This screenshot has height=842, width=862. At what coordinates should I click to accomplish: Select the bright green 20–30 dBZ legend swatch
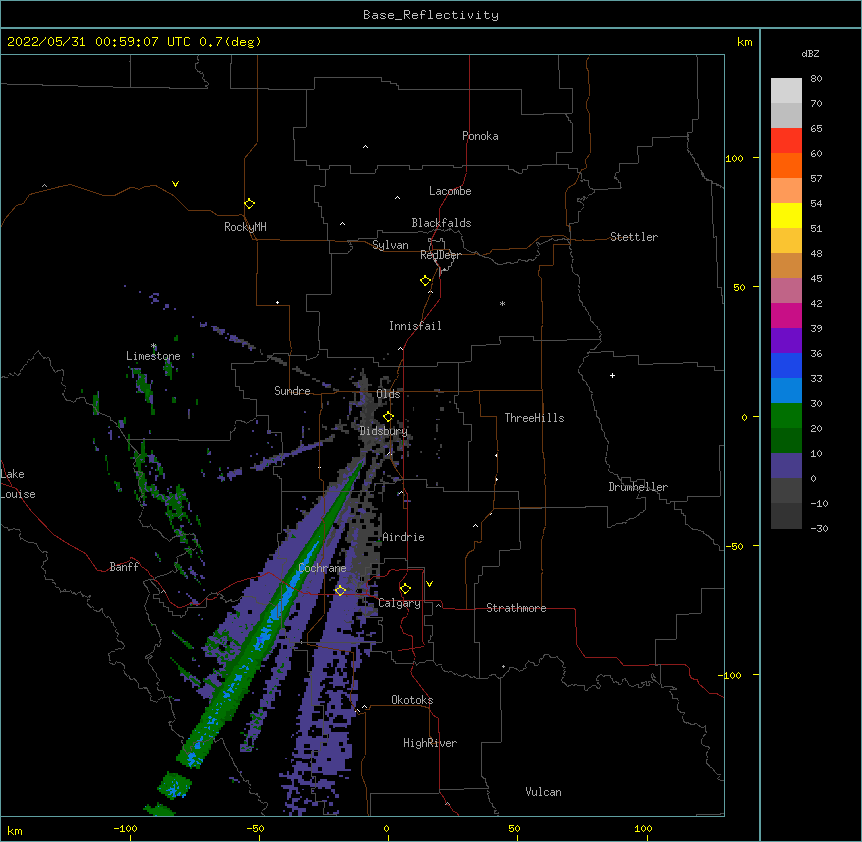point(786,416)
